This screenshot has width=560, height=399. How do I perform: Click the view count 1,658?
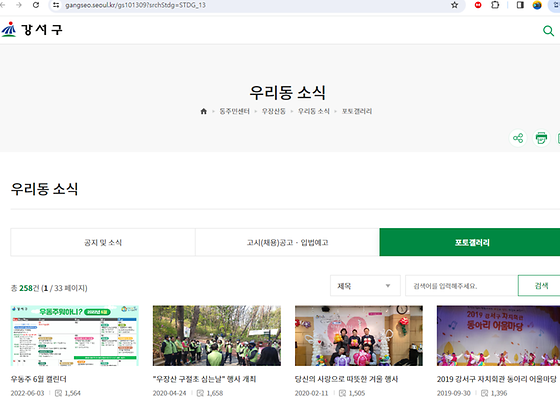tap(215, 393)
